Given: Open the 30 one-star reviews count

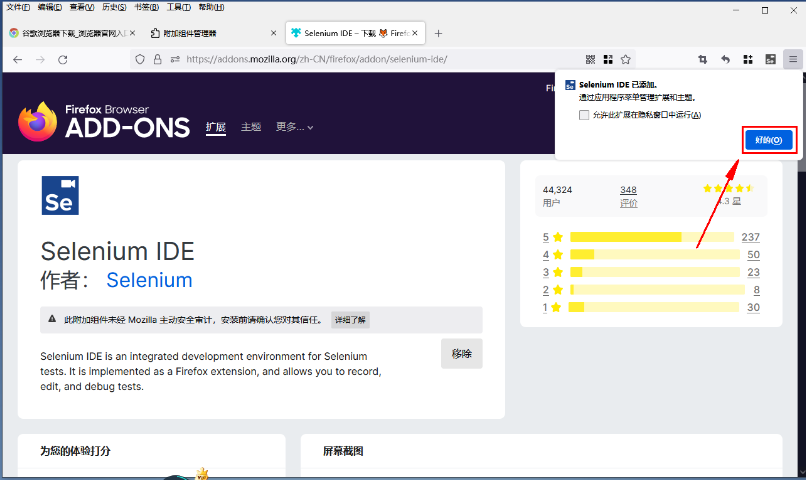Looking at the screenshot, I should tap(754, 307).
